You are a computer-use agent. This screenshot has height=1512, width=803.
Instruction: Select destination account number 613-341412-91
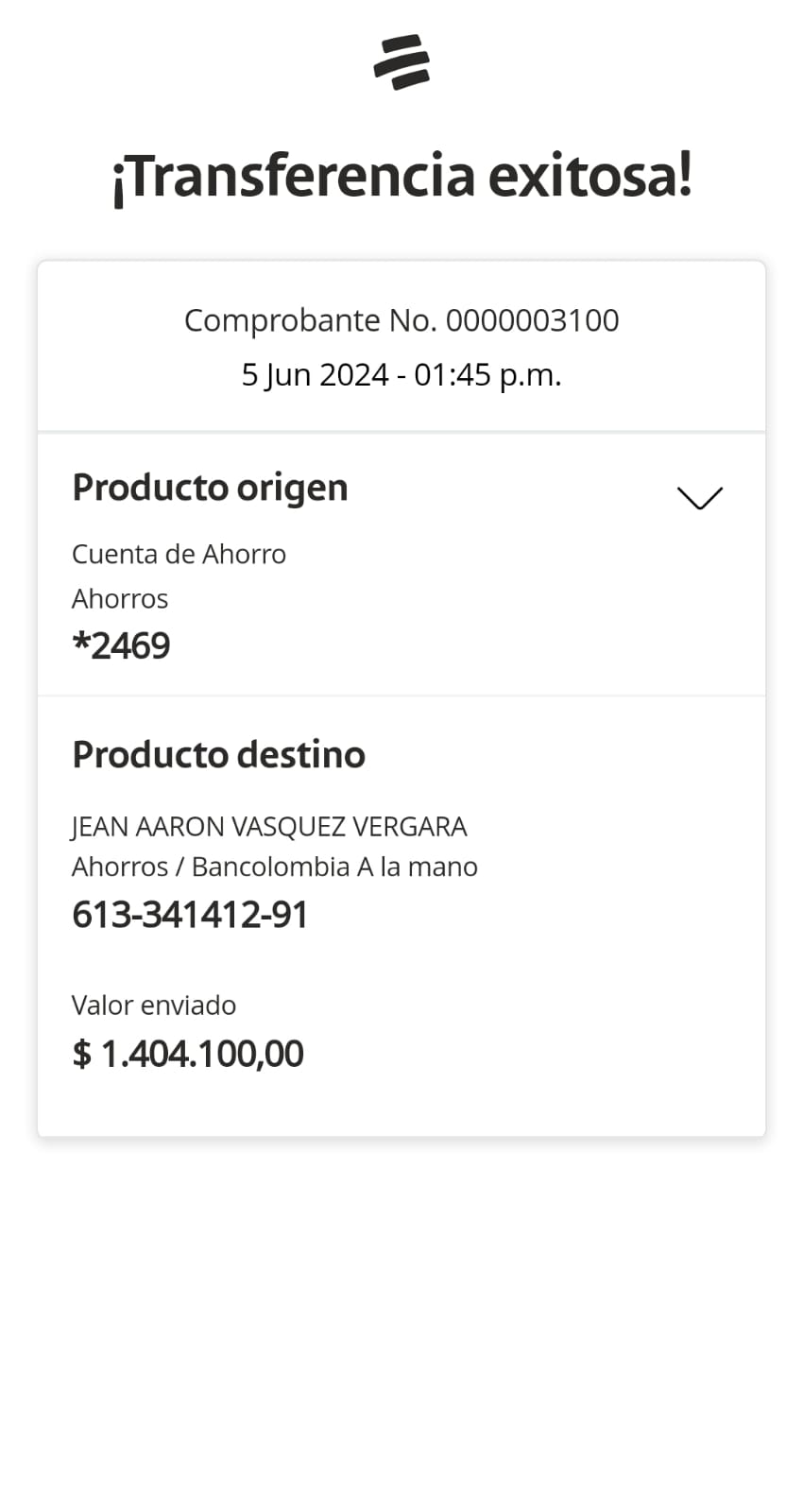pyautogui.click(x=190, y=915)
